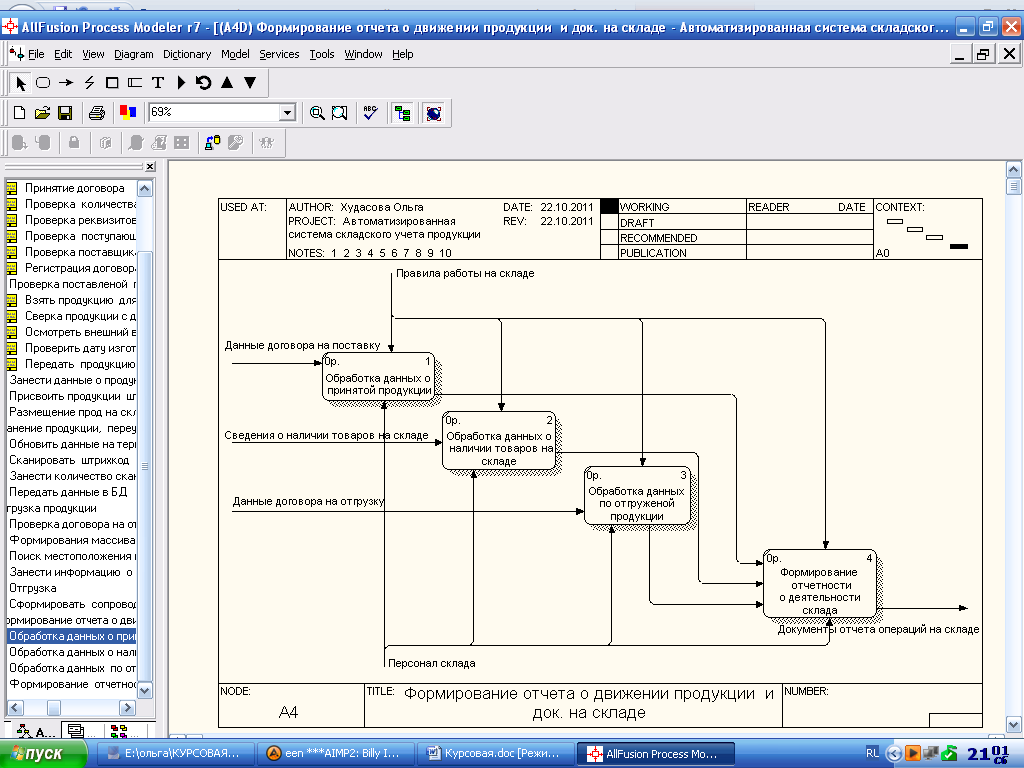Open the color palette editor

pos(128,113)
